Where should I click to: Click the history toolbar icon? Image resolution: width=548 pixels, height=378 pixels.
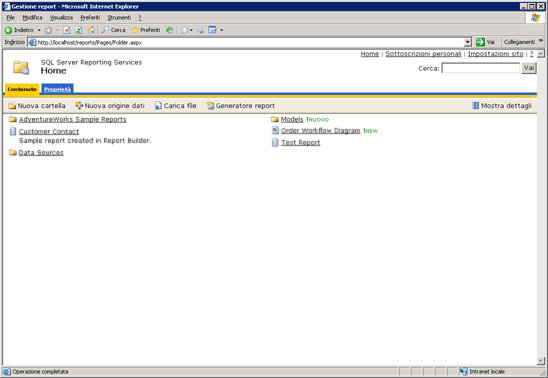pos(170,30)
